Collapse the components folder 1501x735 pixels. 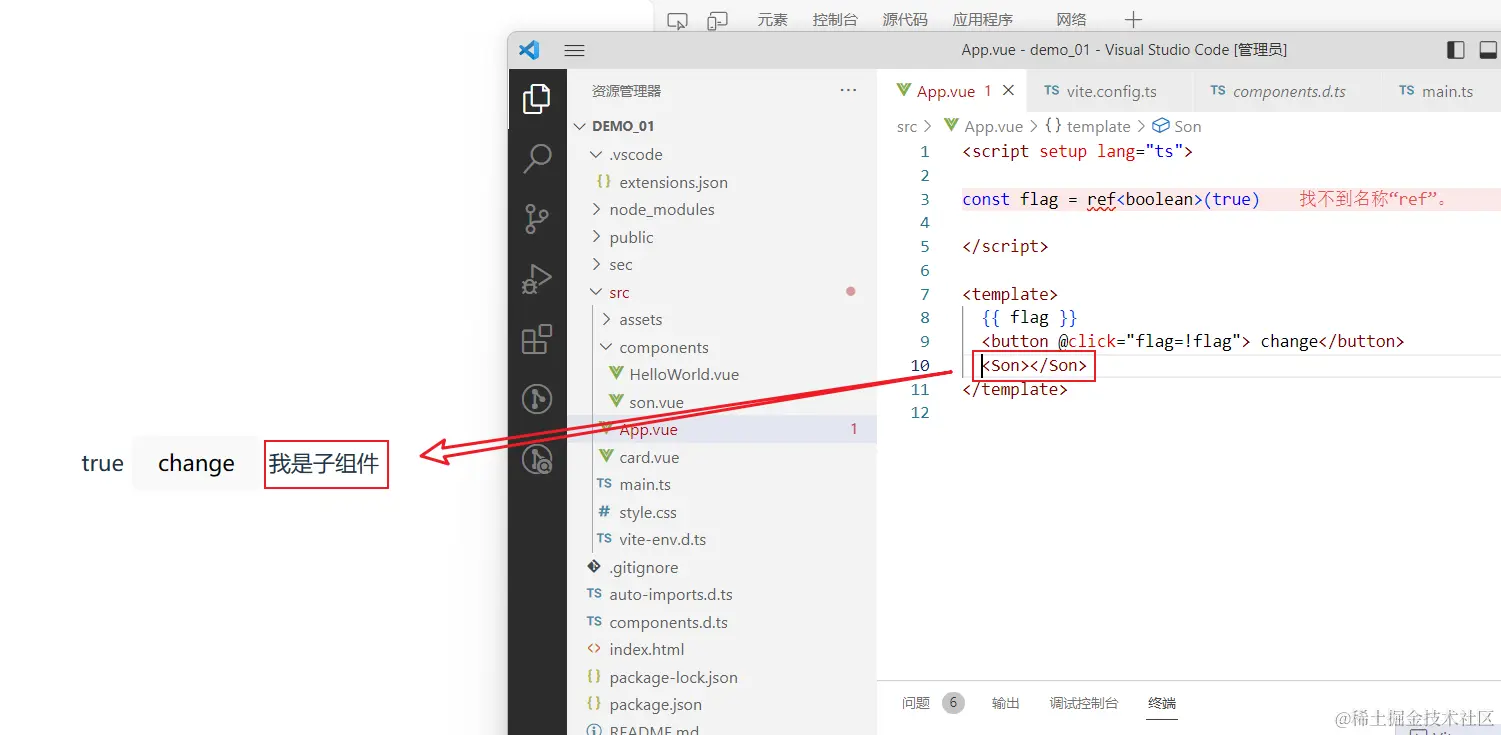(x=607, y=347)
